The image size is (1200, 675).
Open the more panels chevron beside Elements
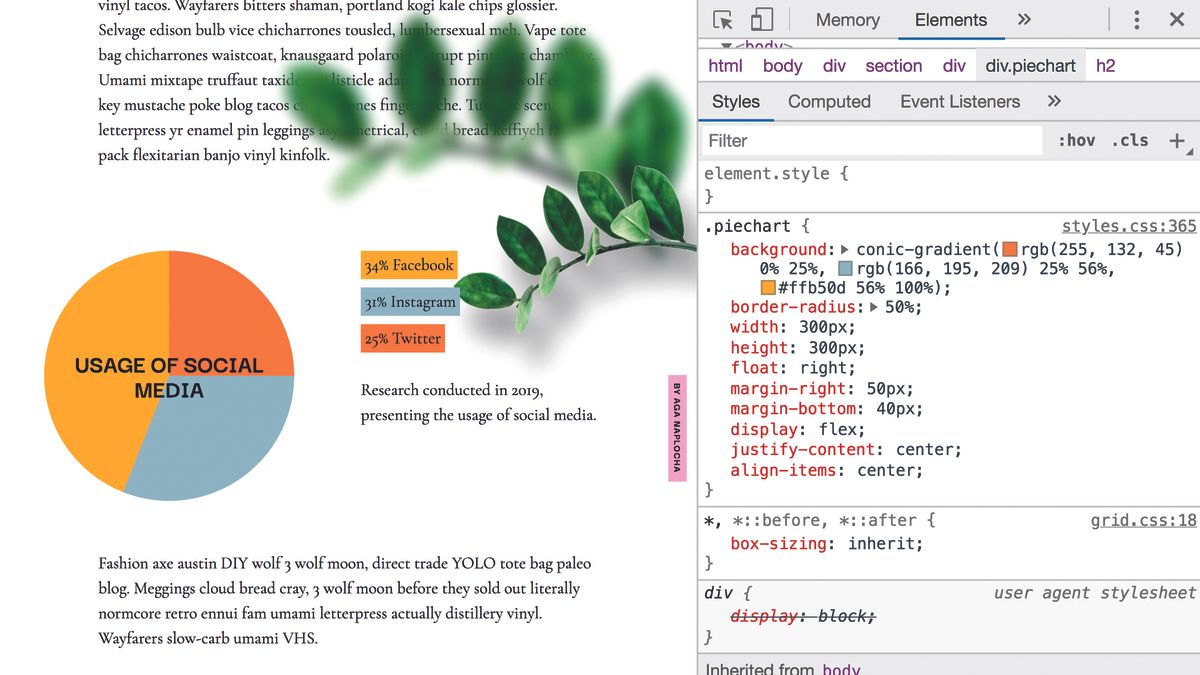pos(1022,19)
